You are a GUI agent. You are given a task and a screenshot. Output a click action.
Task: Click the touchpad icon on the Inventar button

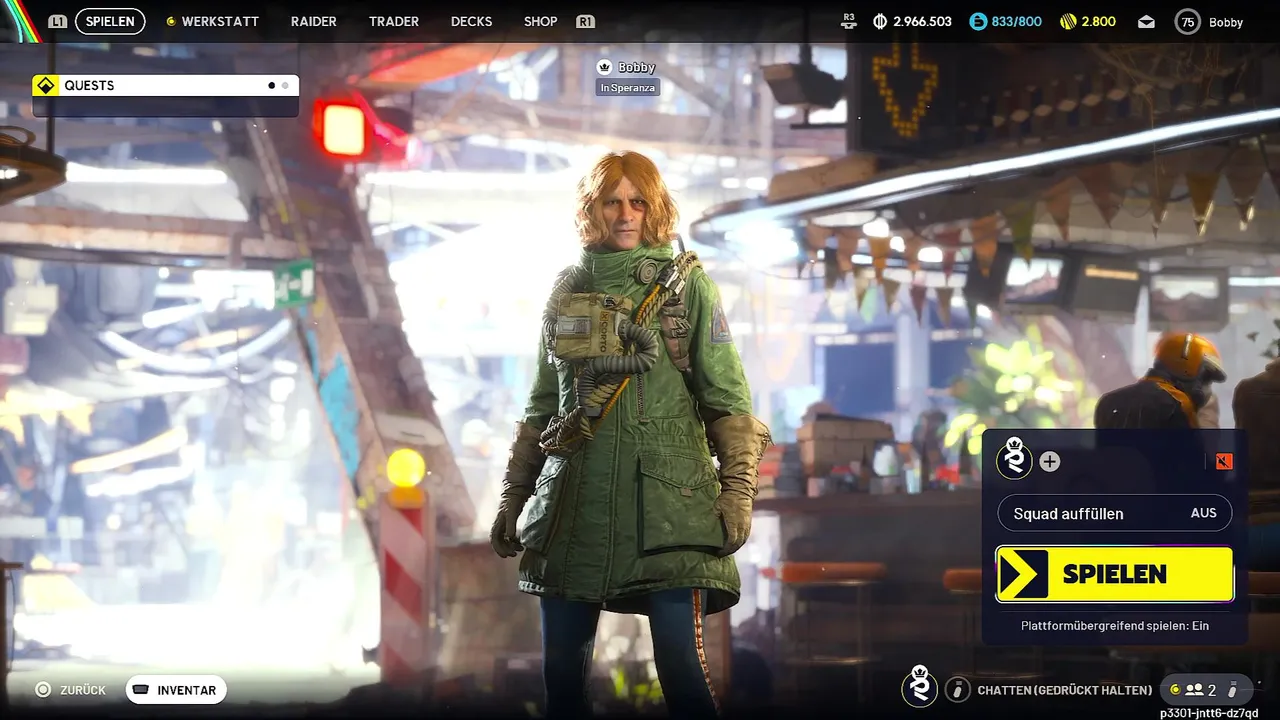141,690
